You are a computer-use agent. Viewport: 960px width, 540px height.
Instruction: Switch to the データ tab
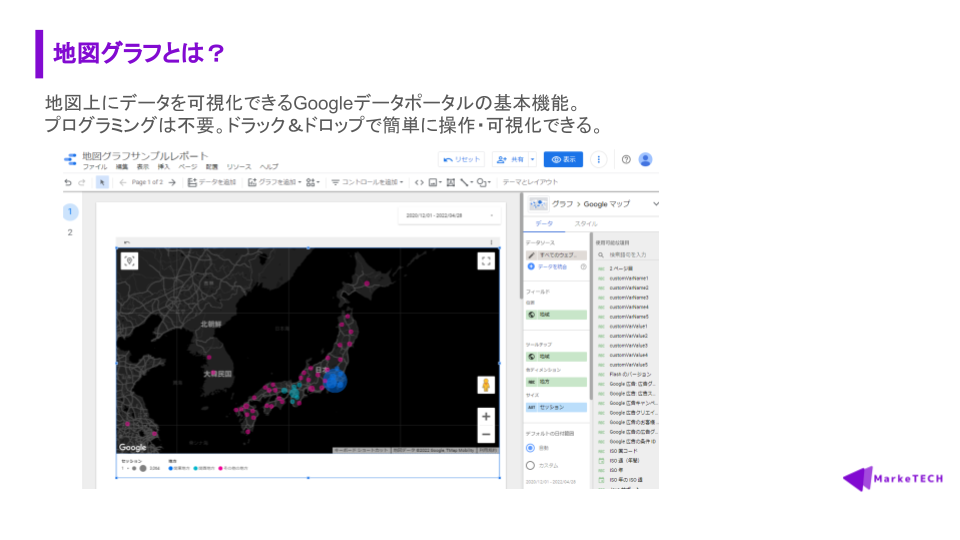(x=544, y=224)
